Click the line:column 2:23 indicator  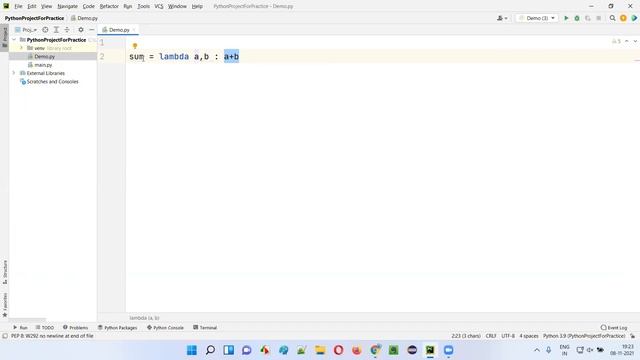pyautogui.click(x=466, y=336)
